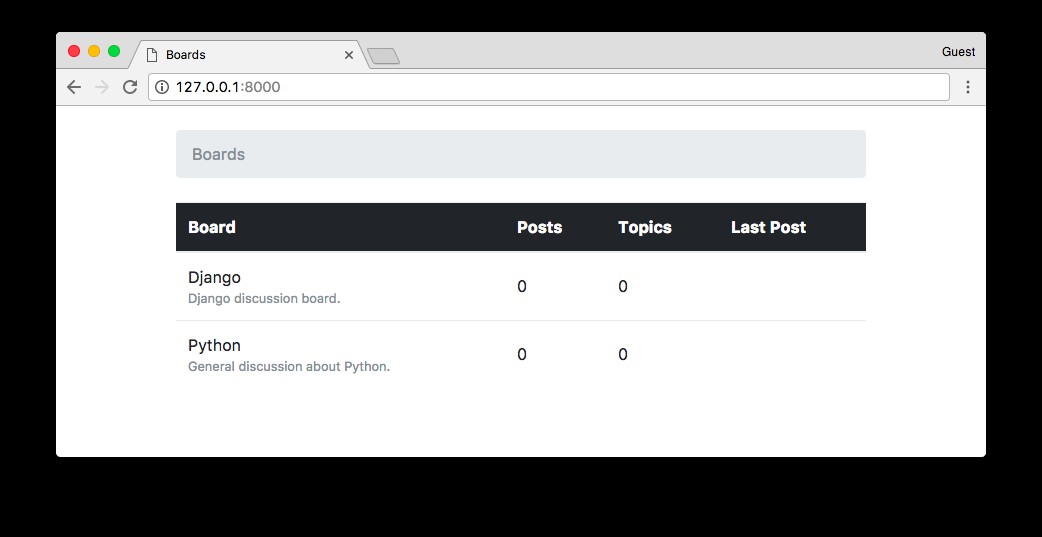Click the Posts count for Python
This screenshot has width=1042, height=537.
(x=522, y=354)
